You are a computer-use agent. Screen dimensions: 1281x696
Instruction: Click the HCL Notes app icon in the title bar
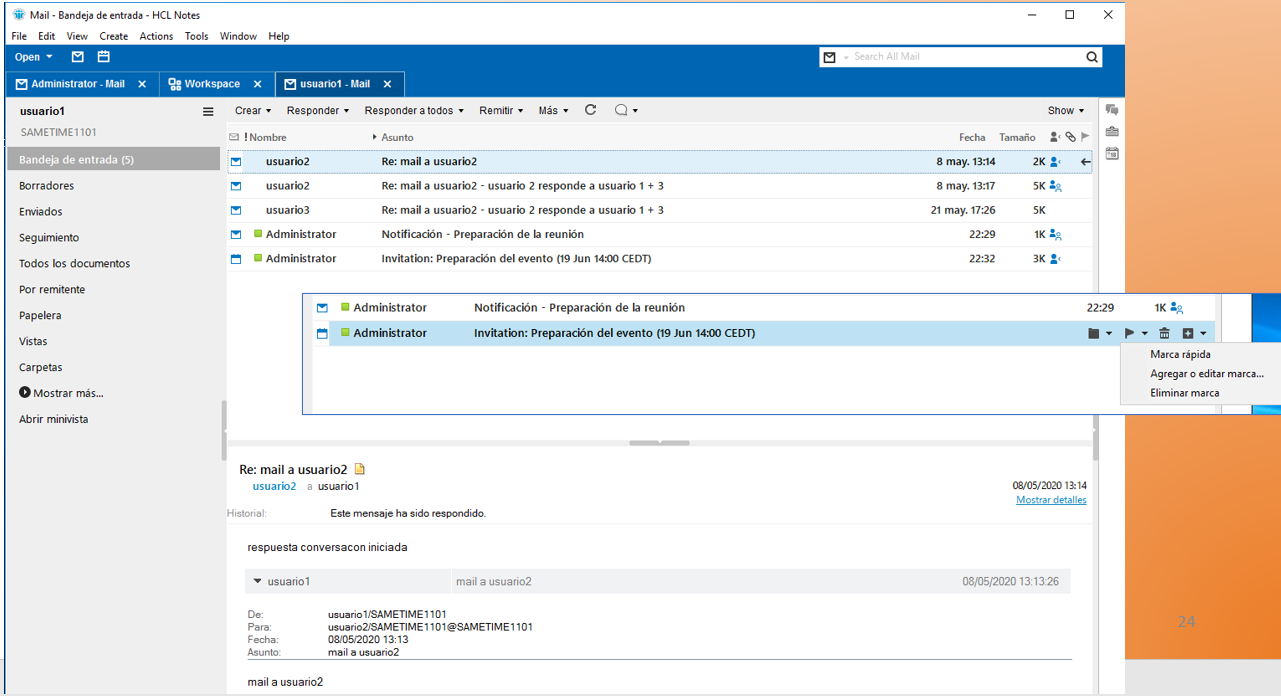click(19, 14)
